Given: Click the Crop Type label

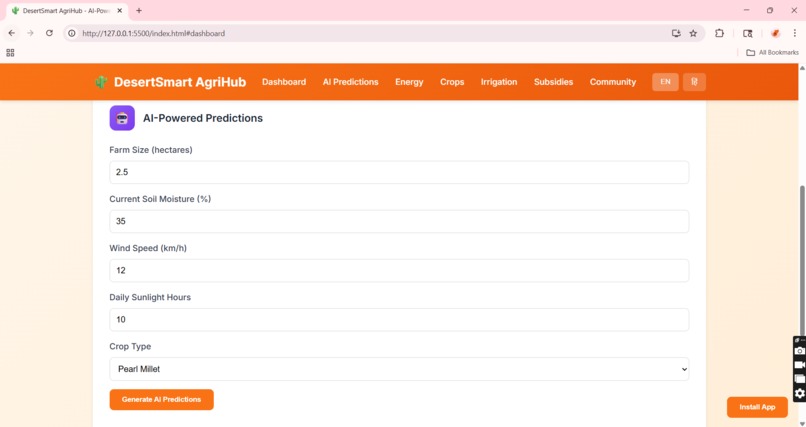Looking at the screenshot, I should coord(130,346).
